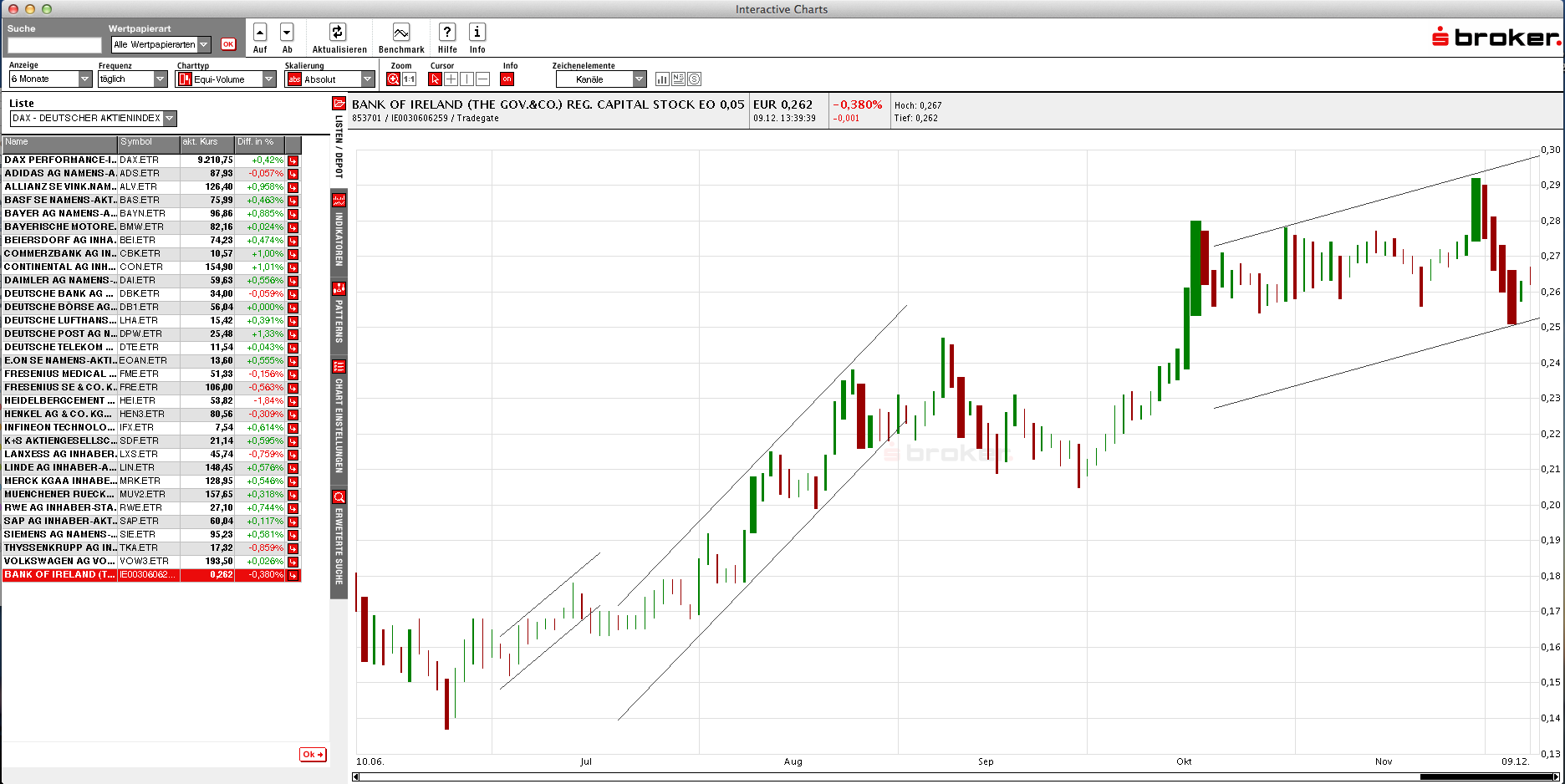Click the bar chart icon beside Kanäle
Image resolution: width=1565 pixels, height=784 pixels.
point(662,79)
